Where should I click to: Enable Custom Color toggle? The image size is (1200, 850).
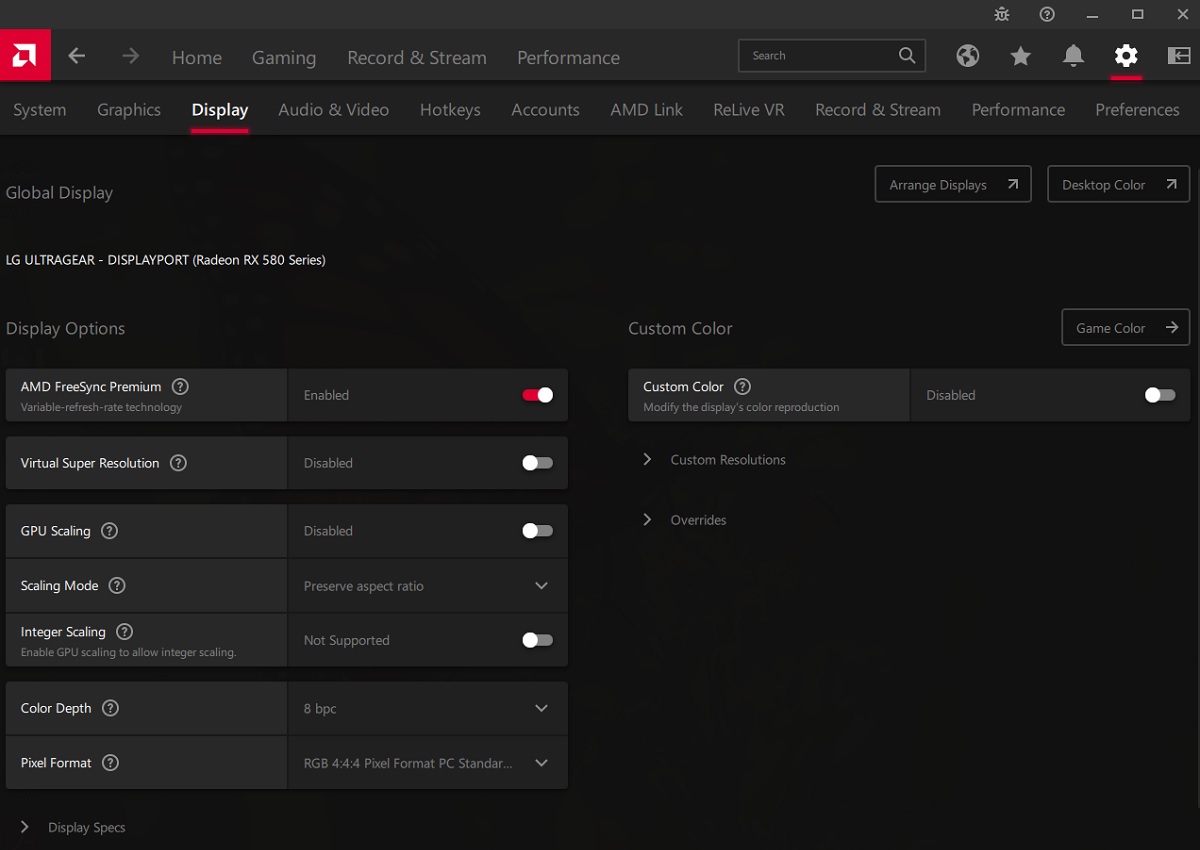1160,395
